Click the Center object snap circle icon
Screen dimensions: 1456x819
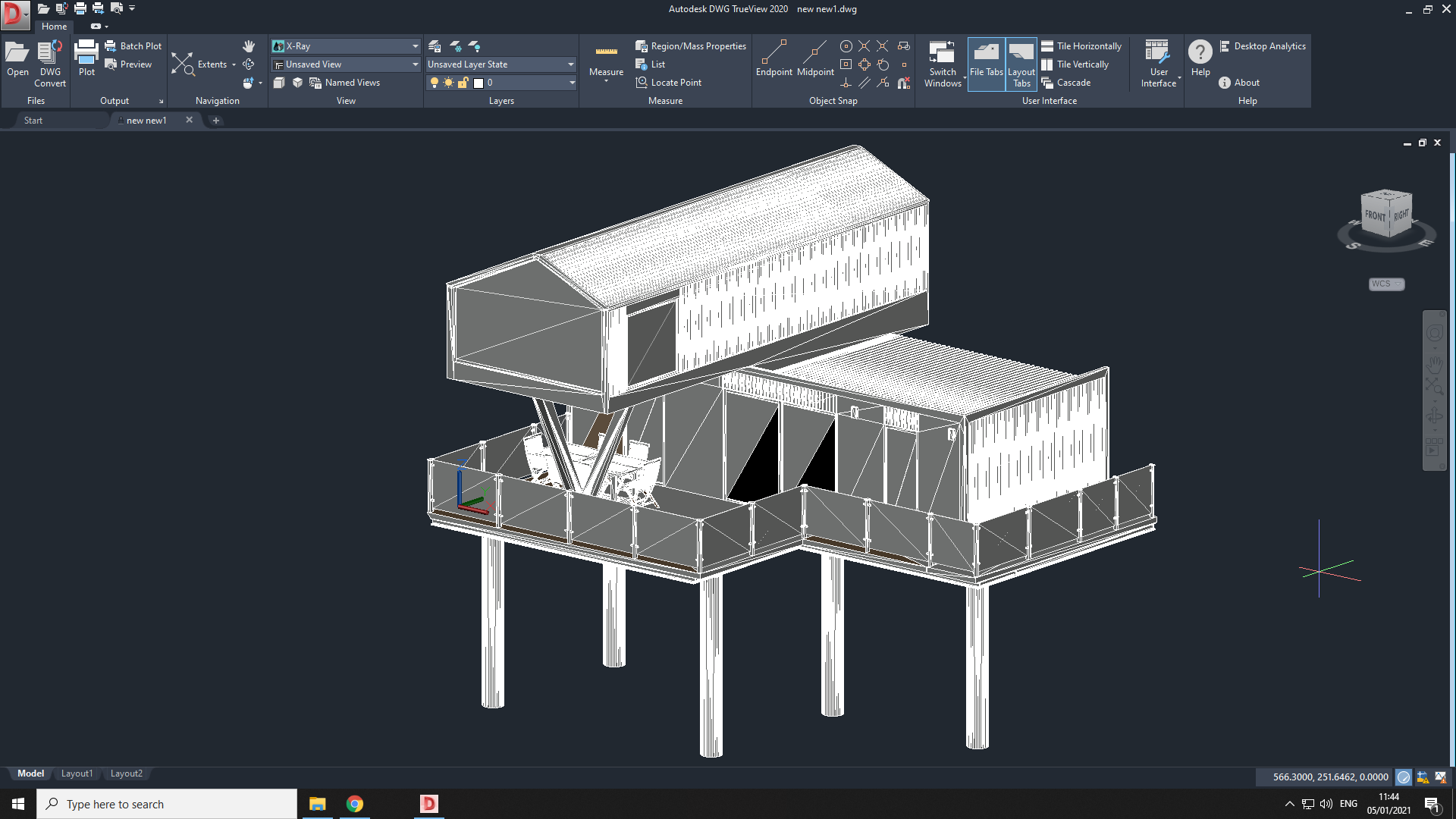(846, 46)
